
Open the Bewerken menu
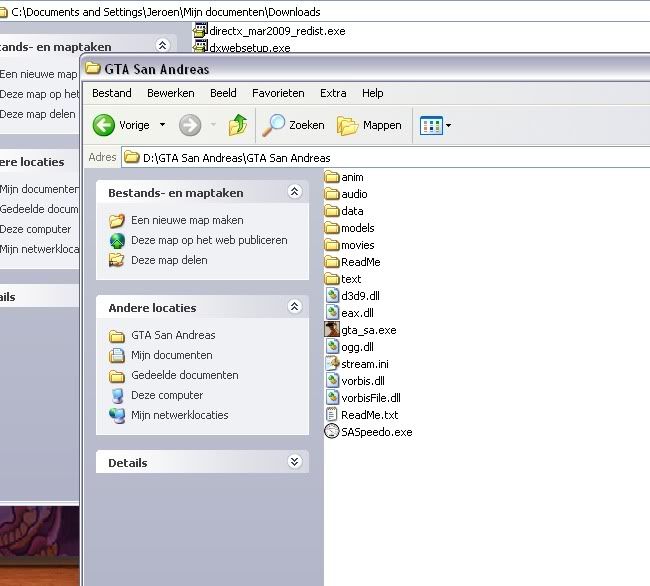pyautogui.click(x=171, y=93)
